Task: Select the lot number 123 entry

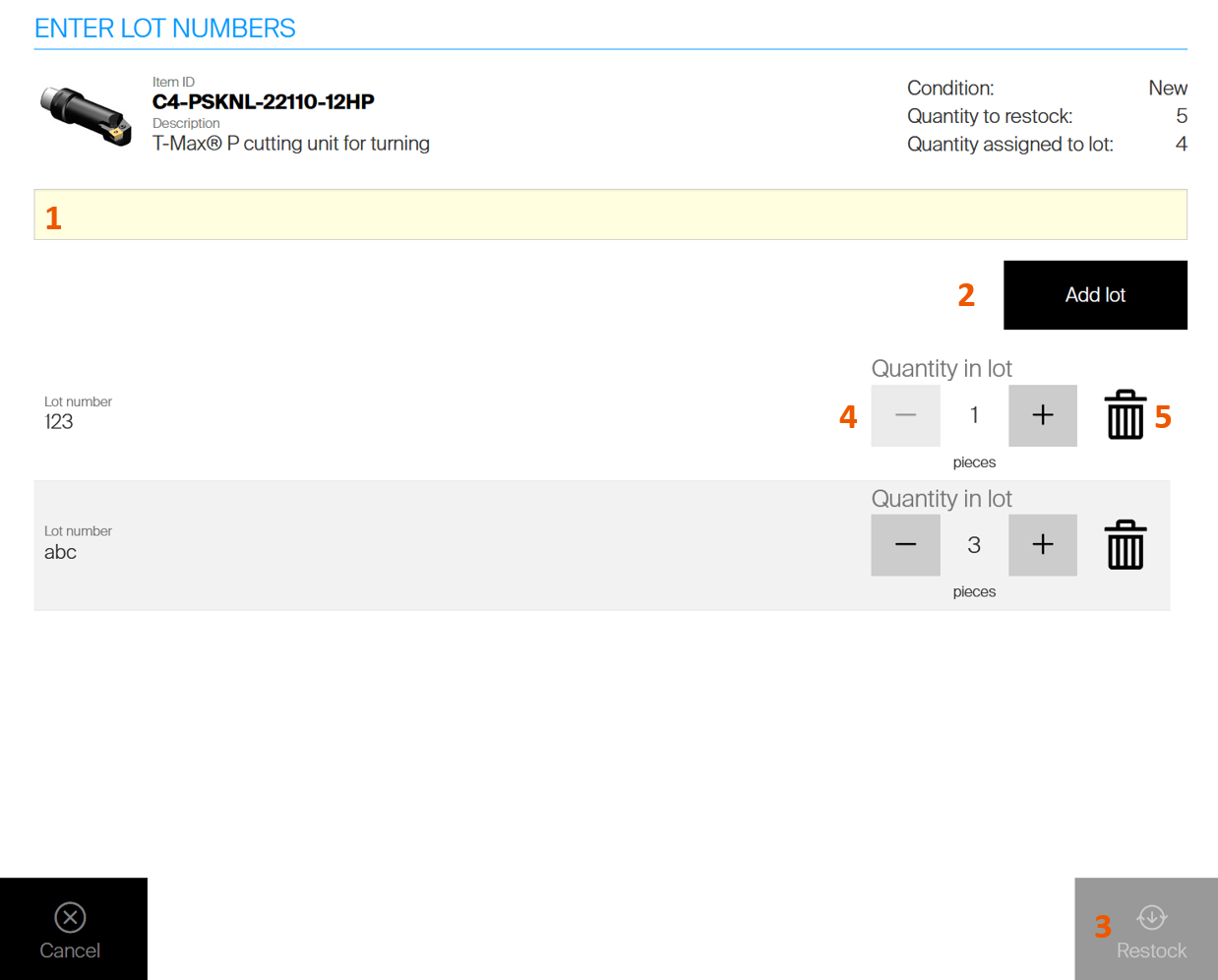Action: 59,422
